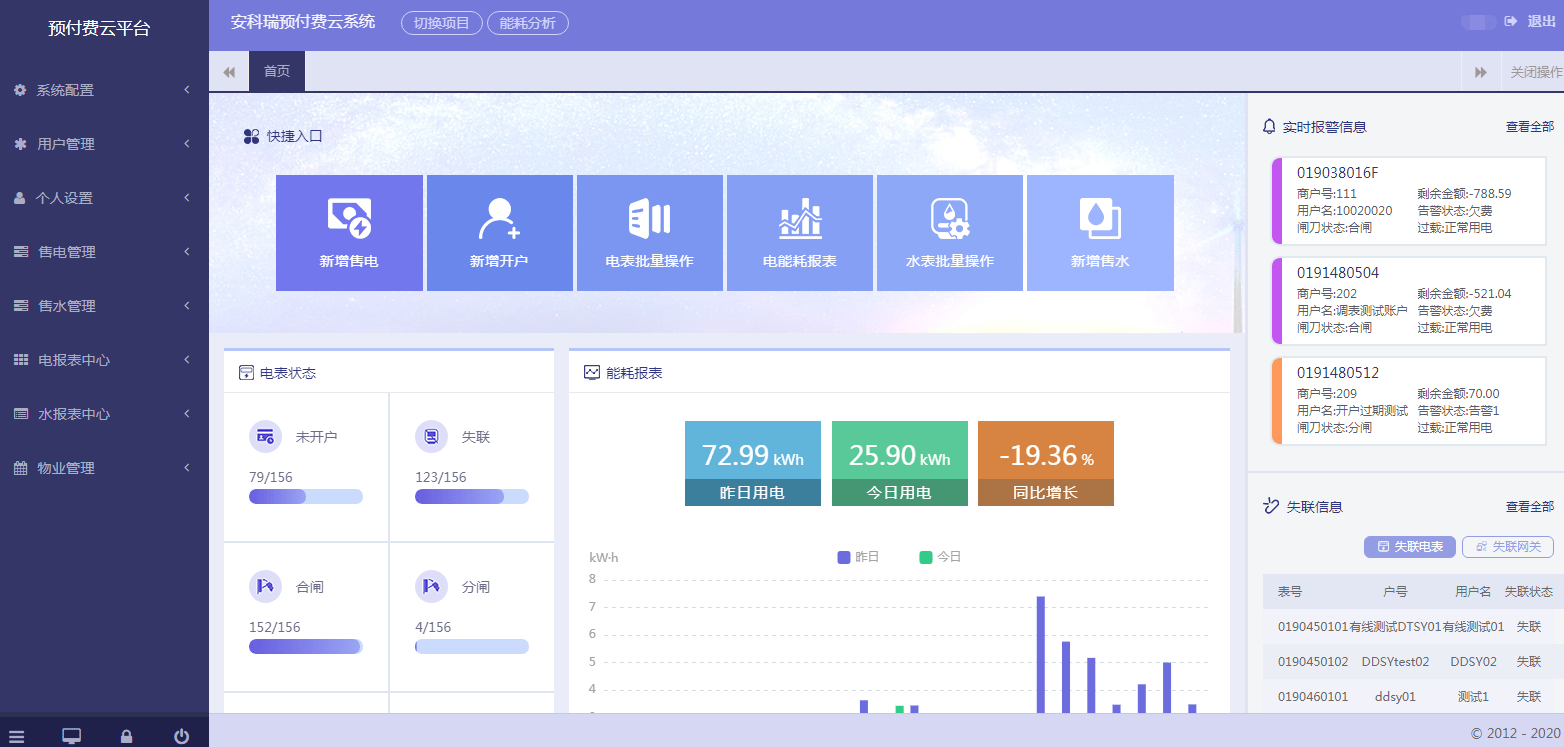
Task: Expand the 售水管理 menu chevron
Action: (x=187, y=306)
